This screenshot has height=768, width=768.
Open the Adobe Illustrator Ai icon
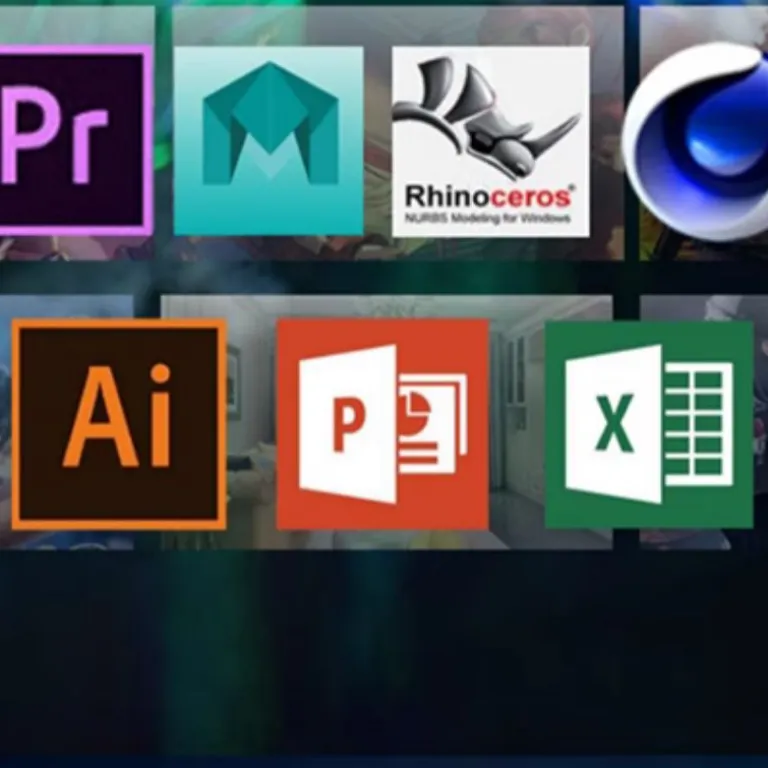tap(119, 424)
